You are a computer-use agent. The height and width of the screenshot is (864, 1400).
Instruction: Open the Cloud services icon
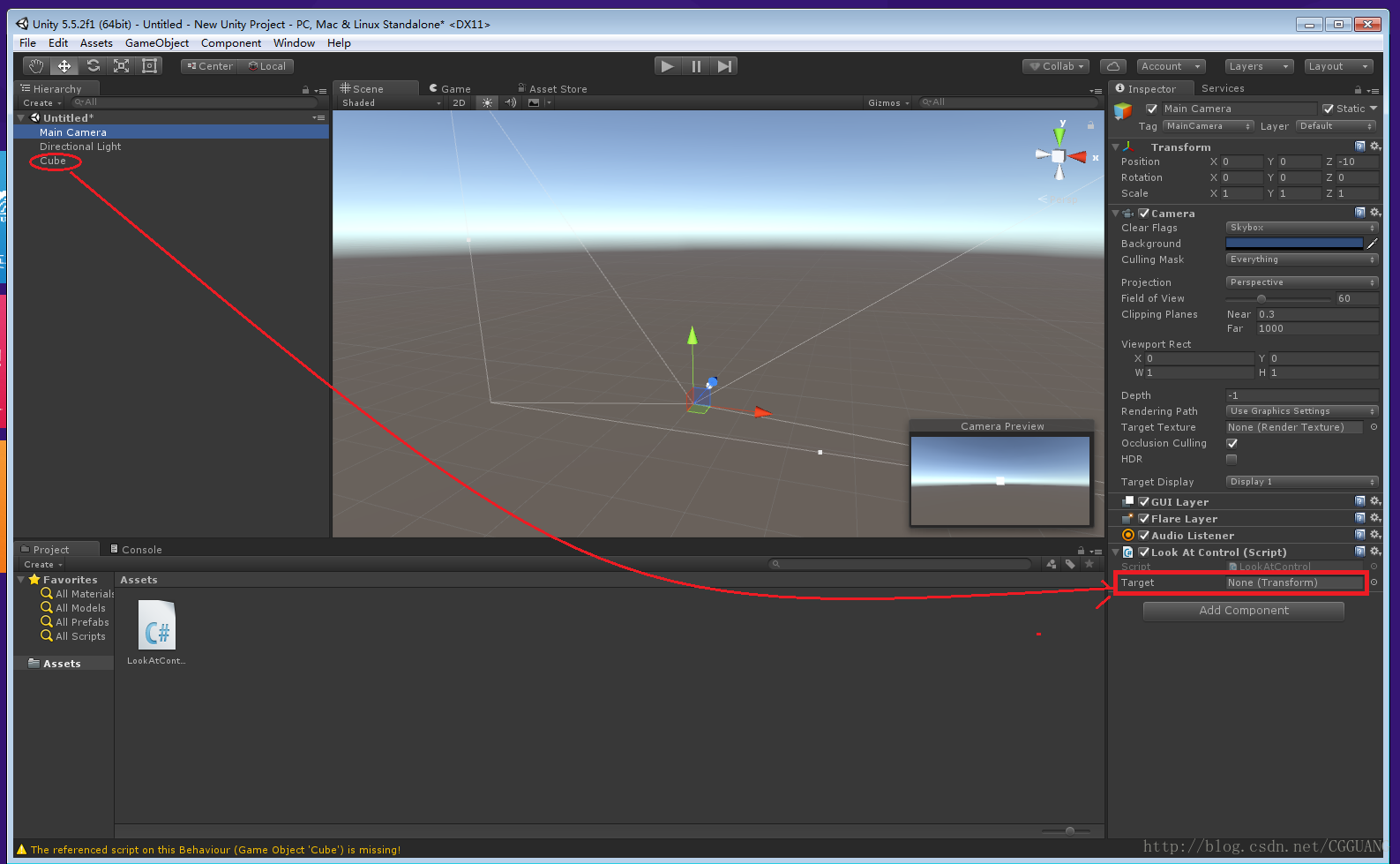click(1113, 66)
